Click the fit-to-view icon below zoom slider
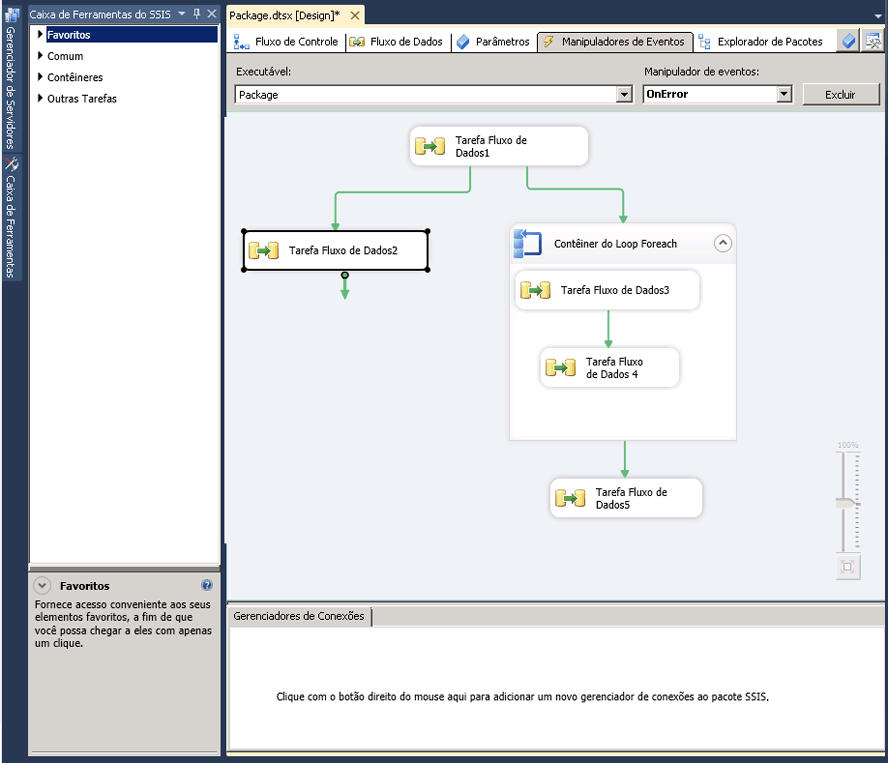Viewport: 888px width, 763px height. pyautogui.click(x=847, y=567)
